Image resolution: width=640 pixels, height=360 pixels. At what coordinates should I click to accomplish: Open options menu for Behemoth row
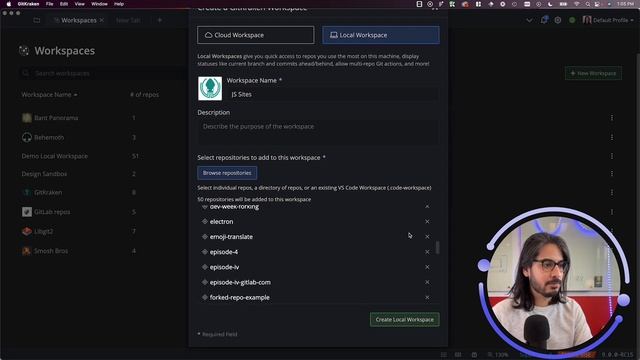[612, 138]
